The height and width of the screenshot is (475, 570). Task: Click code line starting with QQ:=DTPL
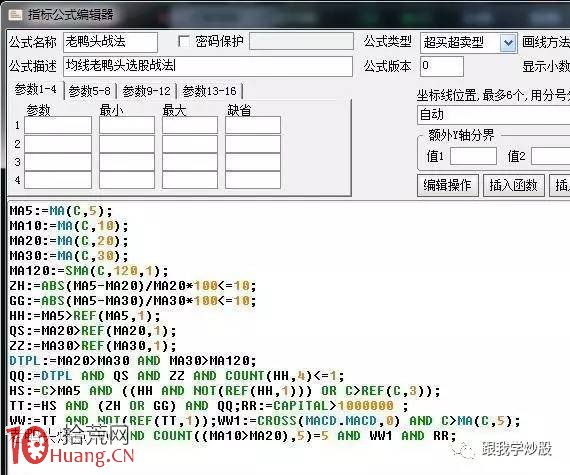pos(177,375)
